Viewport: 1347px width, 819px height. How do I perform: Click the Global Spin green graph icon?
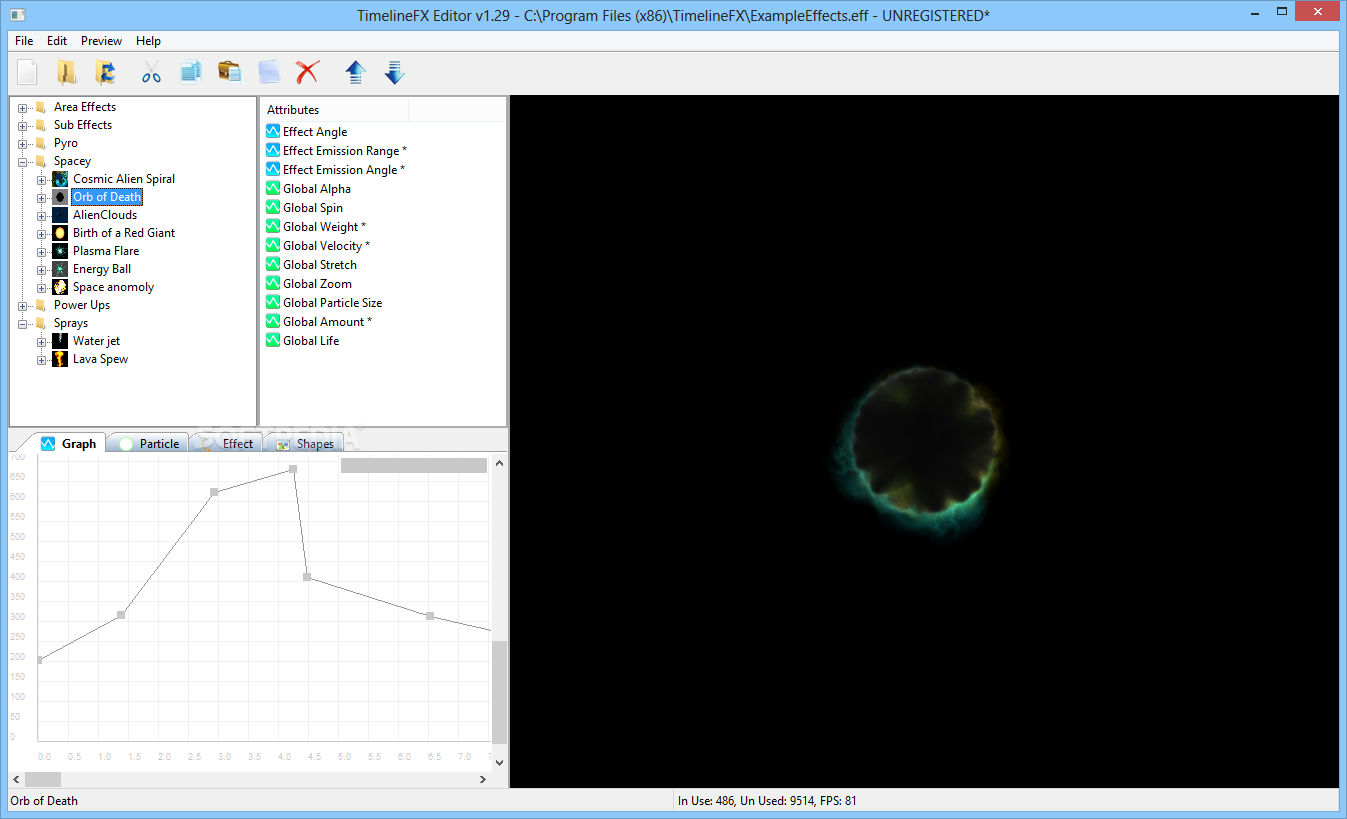pos(273,207)
